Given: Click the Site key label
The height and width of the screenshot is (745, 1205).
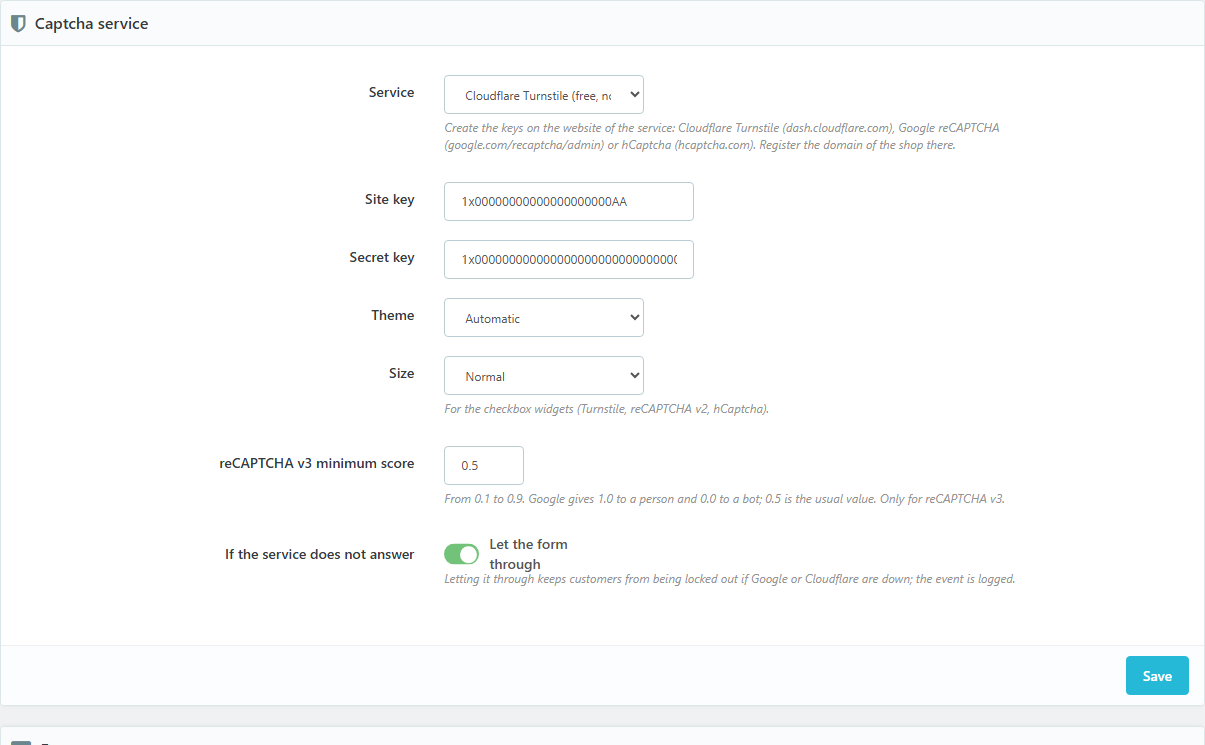Looking at the screenshot, I should [x=389, y=199].
